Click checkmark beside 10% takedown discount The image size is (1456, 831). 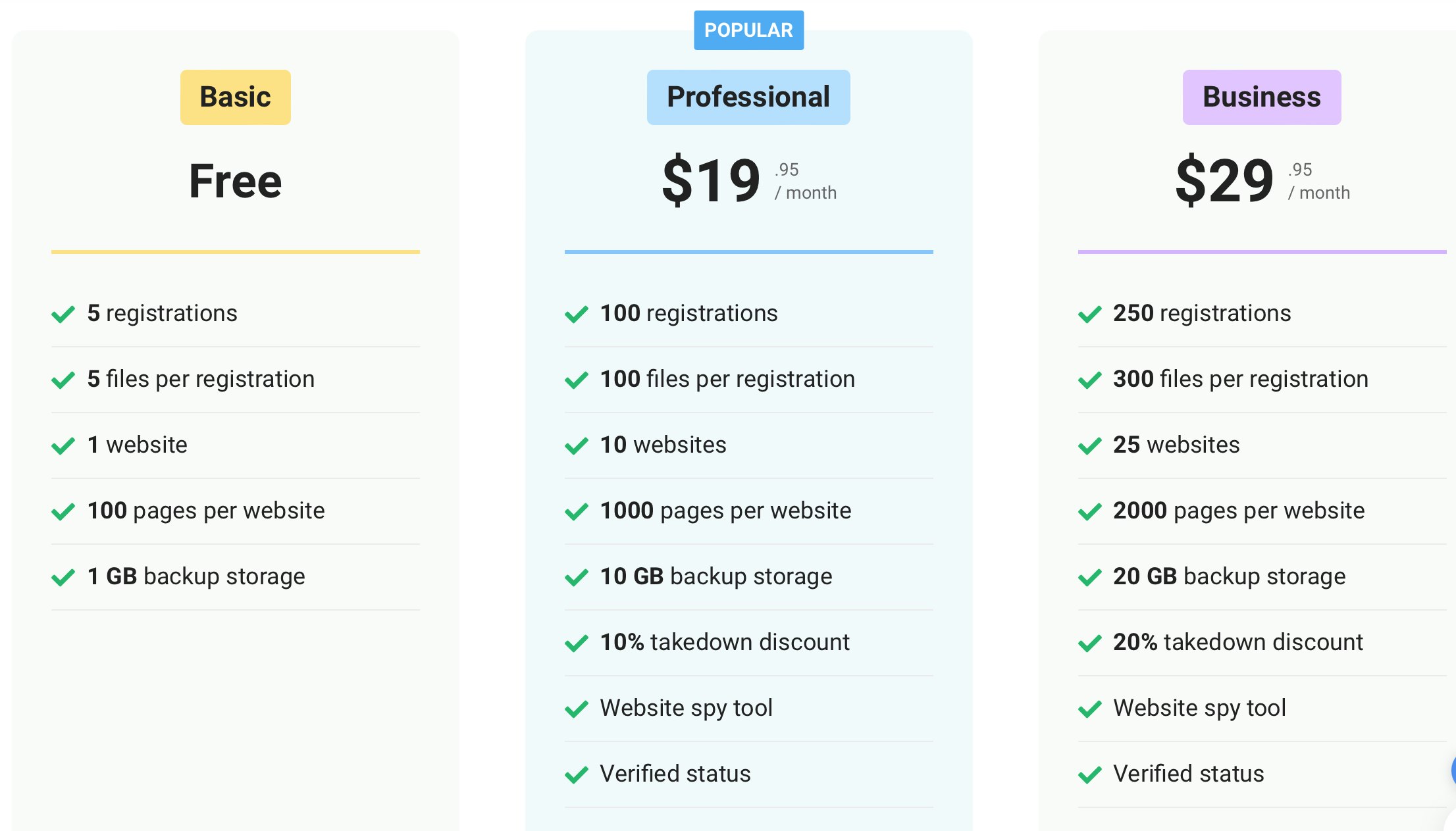pyautogui.click(x=577, y=643)
